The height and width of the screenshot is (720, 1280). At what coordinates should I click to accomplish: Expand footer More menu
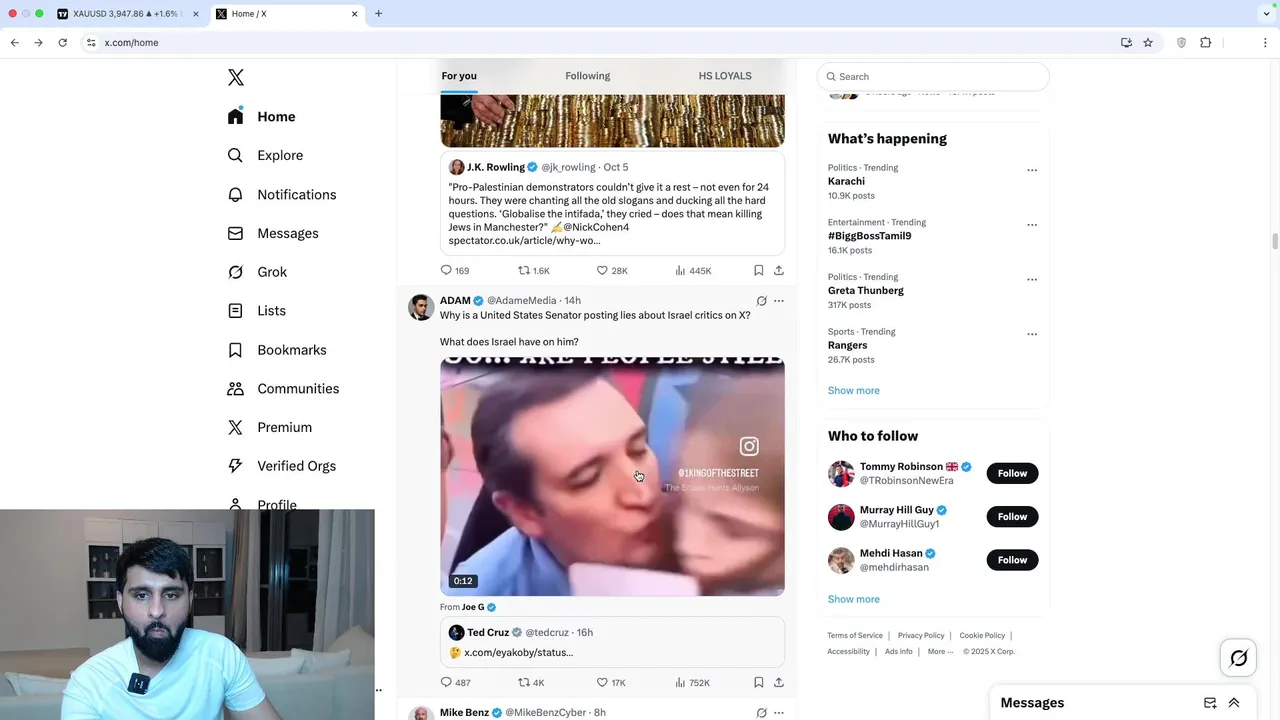[x=940, y=651]
